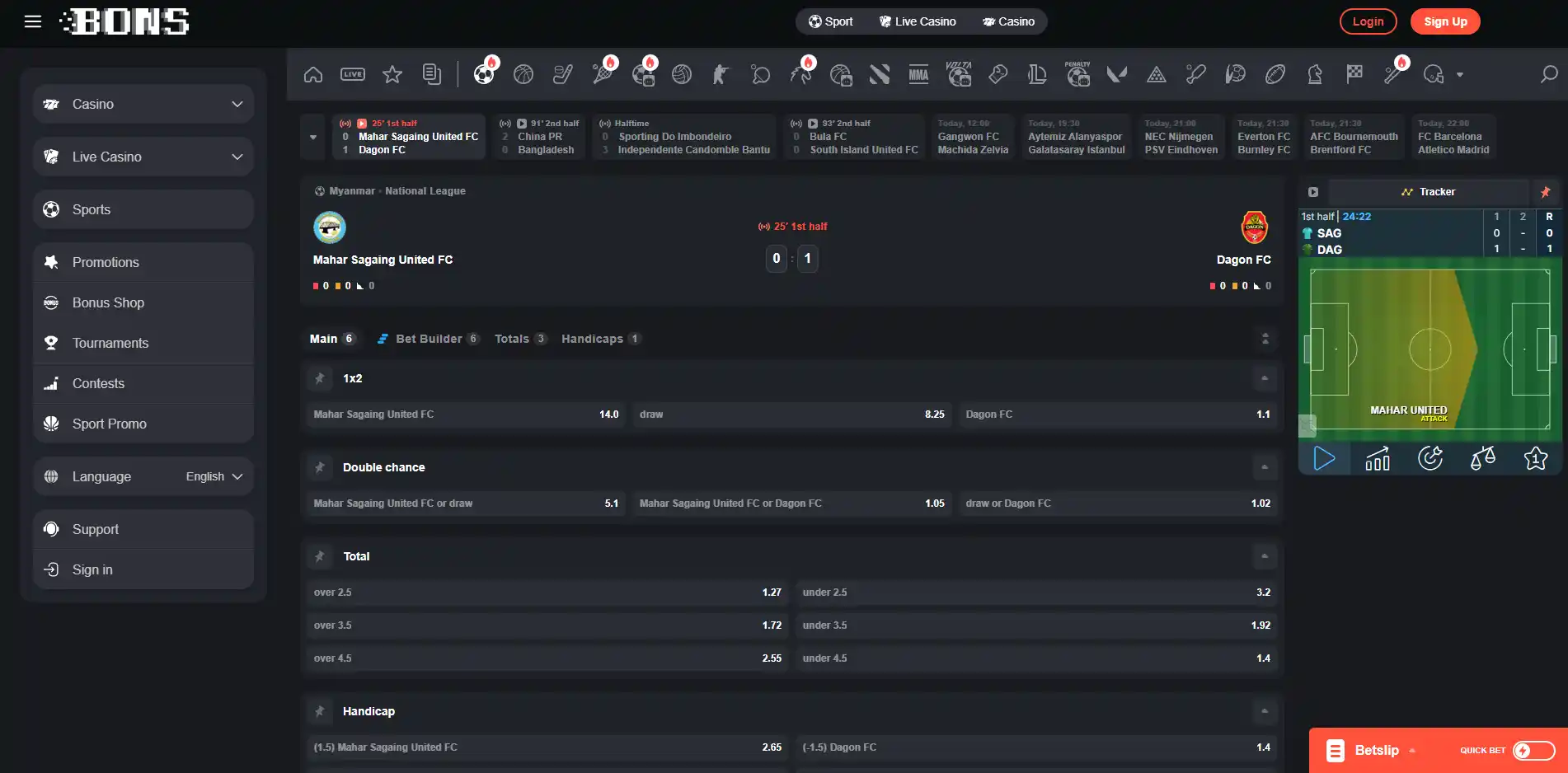
Task: Select the boxing glove icon
Action: pyautogui.click(x=998, y=75)
